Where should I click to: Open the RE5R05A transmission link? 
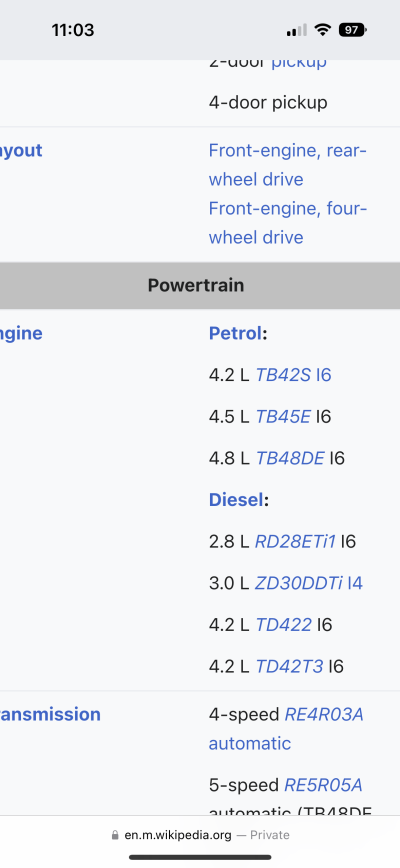pos(323,785)
